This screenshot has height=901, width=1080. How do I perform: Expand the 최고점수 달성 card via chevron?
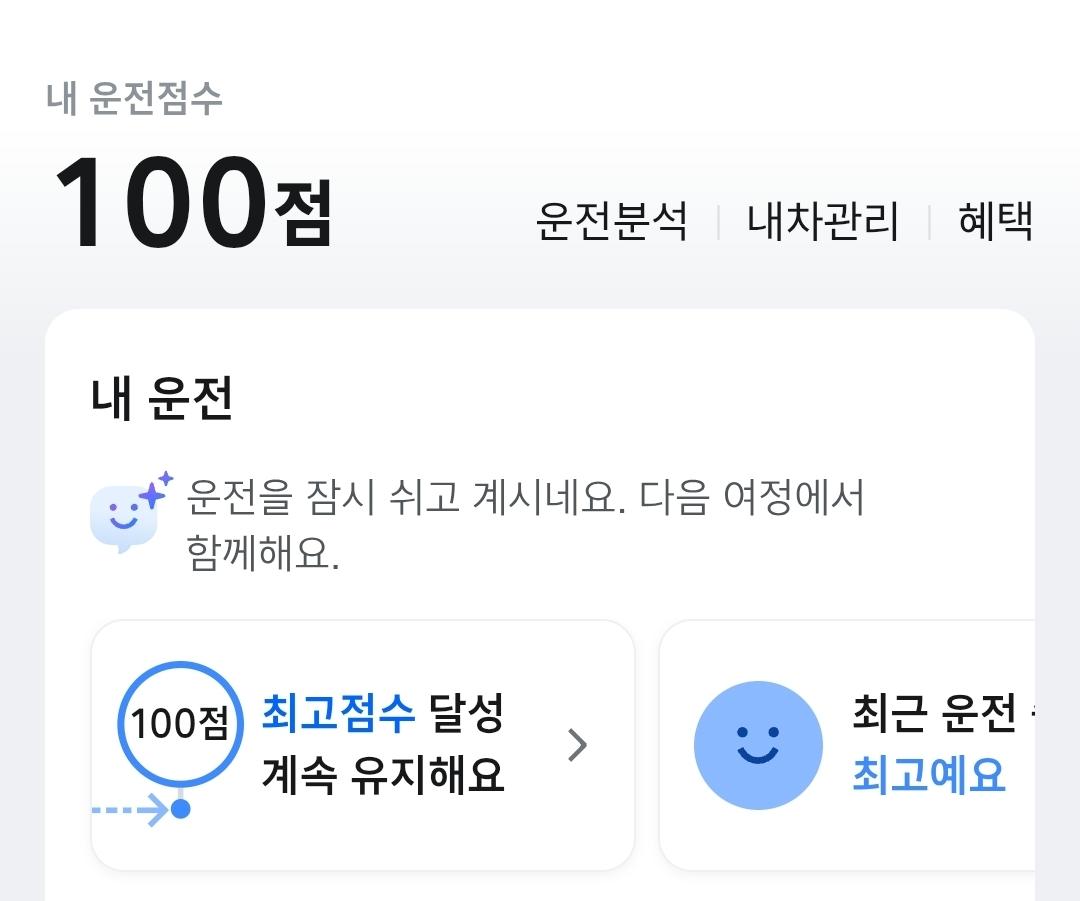(575, 744)
